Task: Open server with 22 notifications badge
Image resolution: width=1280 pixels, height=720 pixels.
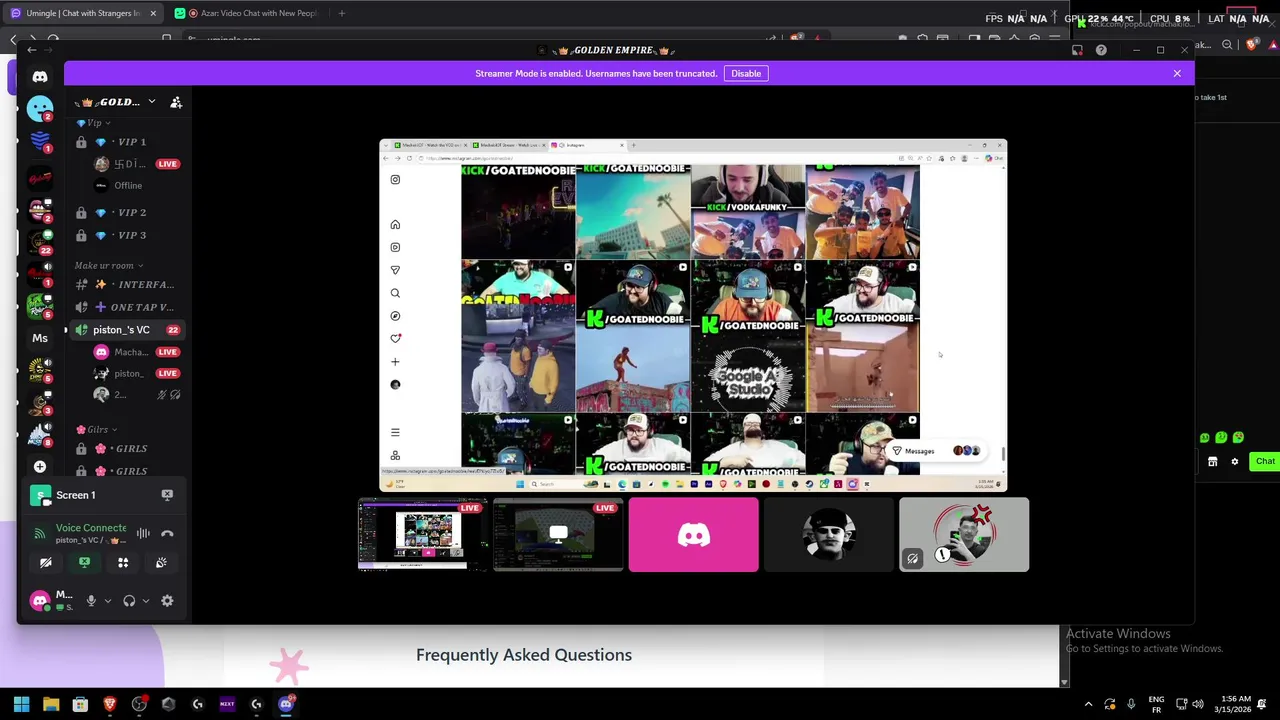Action: click(40, 241)
